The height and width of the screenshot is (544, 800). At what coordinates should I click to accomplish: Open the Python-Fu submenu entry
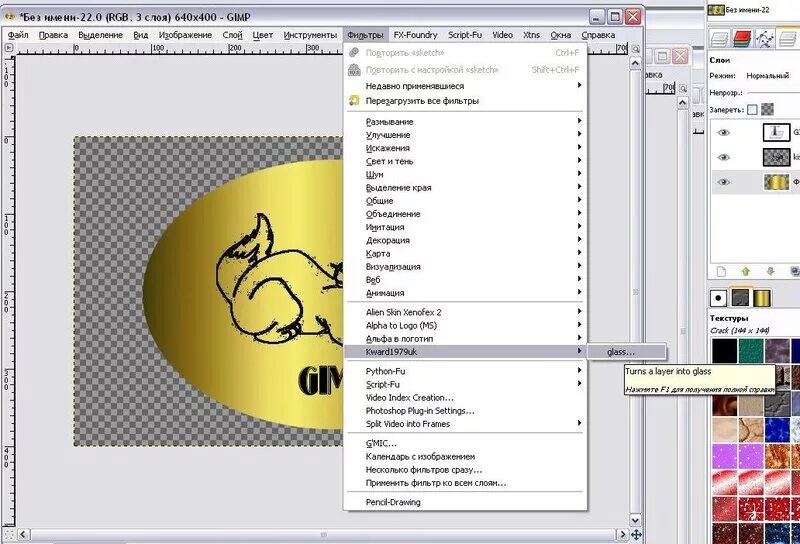[465, 371]
